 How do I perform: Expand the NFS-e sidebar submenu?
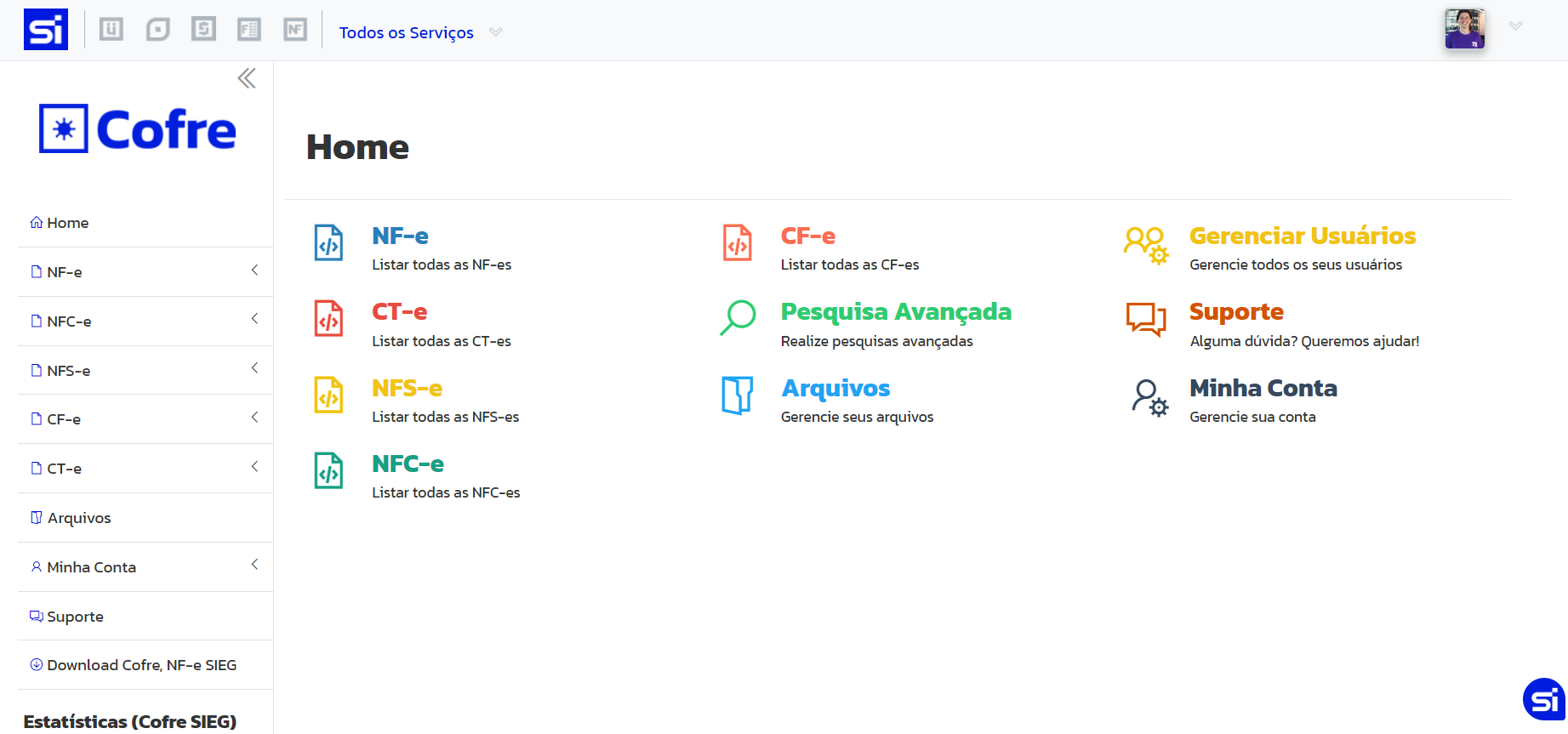point(254,368)
